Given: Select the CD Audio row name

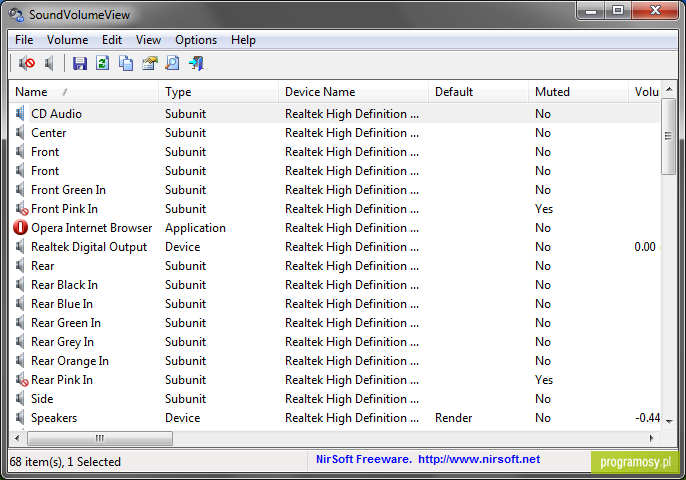Looking at the screenshot, I should tap(56, 114).
